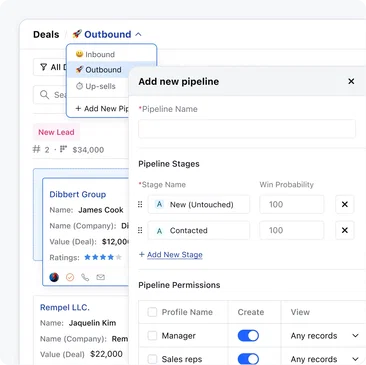Close the Add new pipeline dialog
The height and width of the screenshot is (365, 366).
point(351,81)
